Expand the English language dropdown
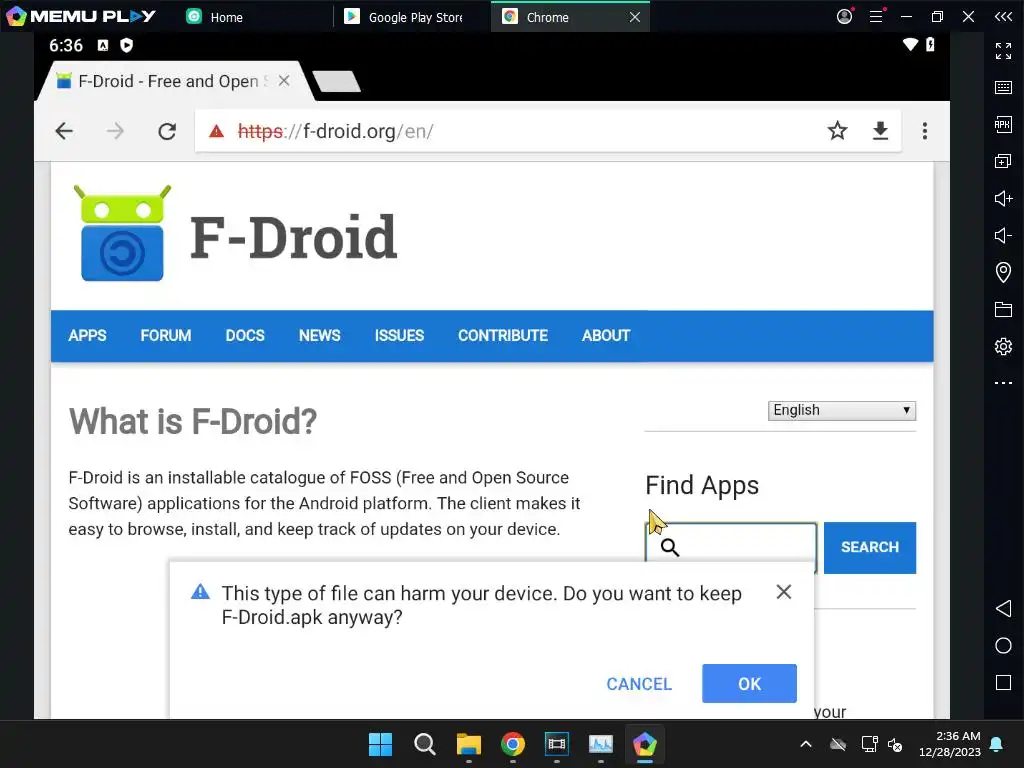 [x=842, y=410]
